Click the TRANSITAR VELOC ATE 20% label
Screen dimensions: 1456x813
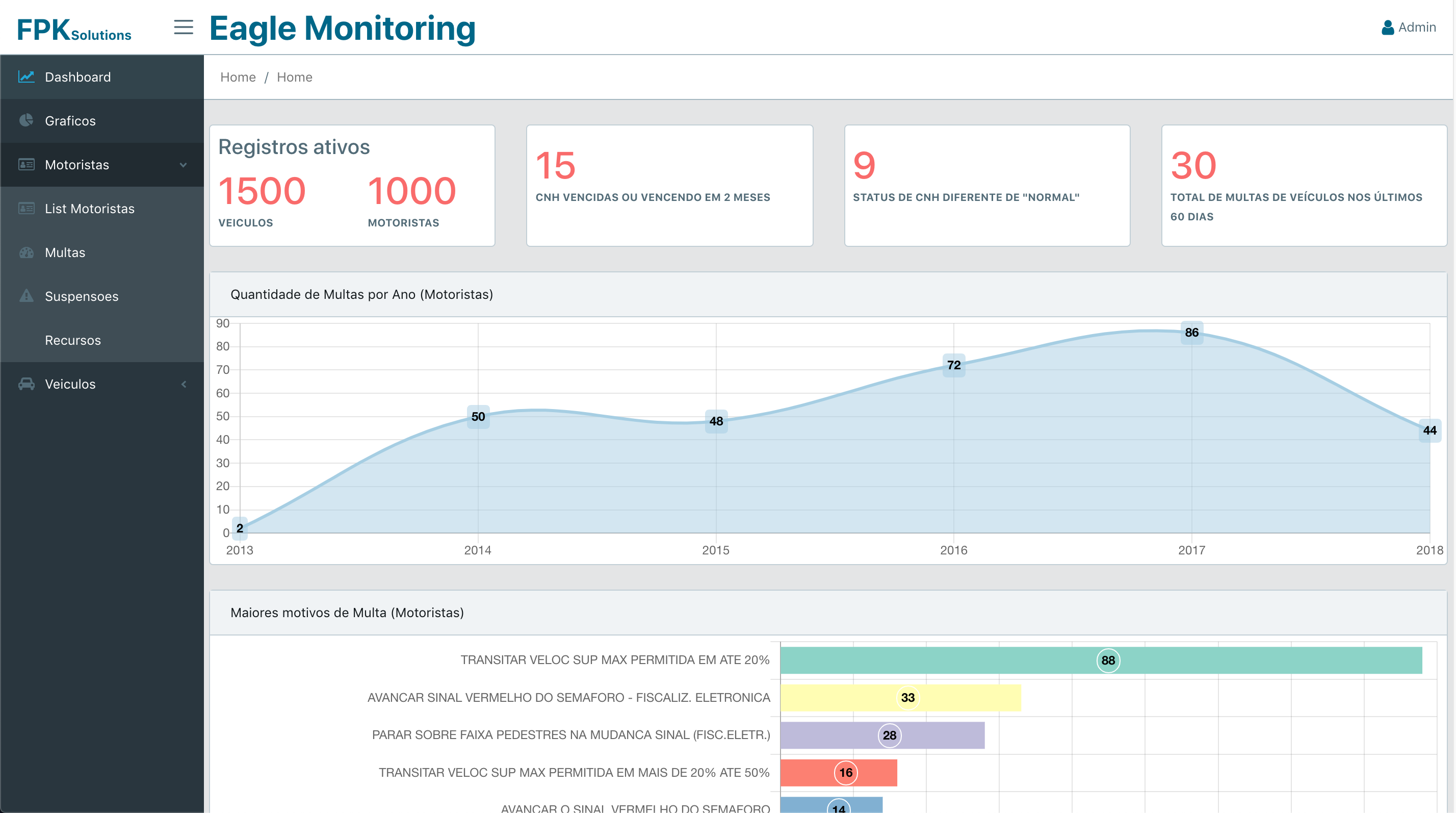click(615, 660)
